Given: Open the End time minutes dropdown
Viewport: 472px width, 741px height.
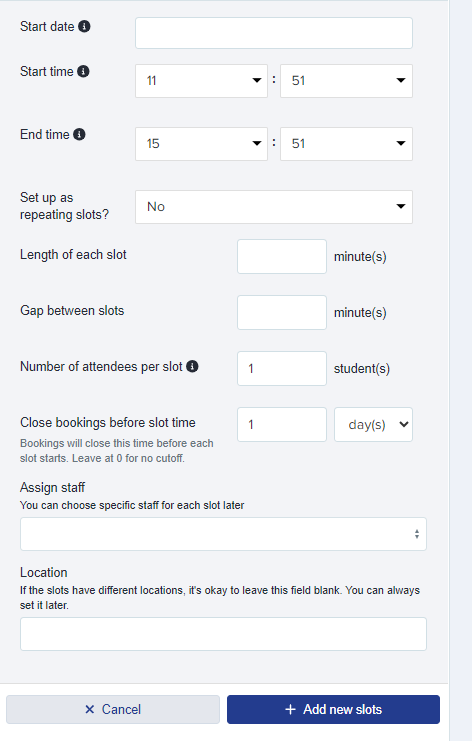Looking at the screenshot, I should click(346, 144).
